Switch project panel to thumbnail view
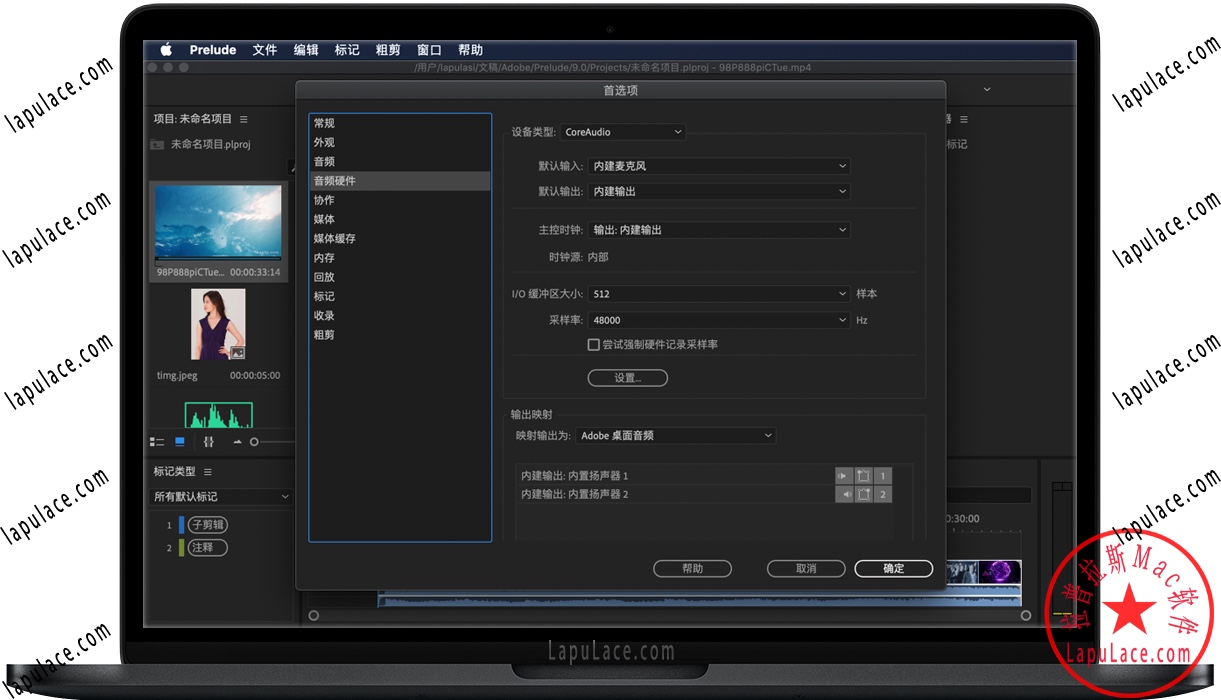 pyautogui.click(x=180, y=441)
